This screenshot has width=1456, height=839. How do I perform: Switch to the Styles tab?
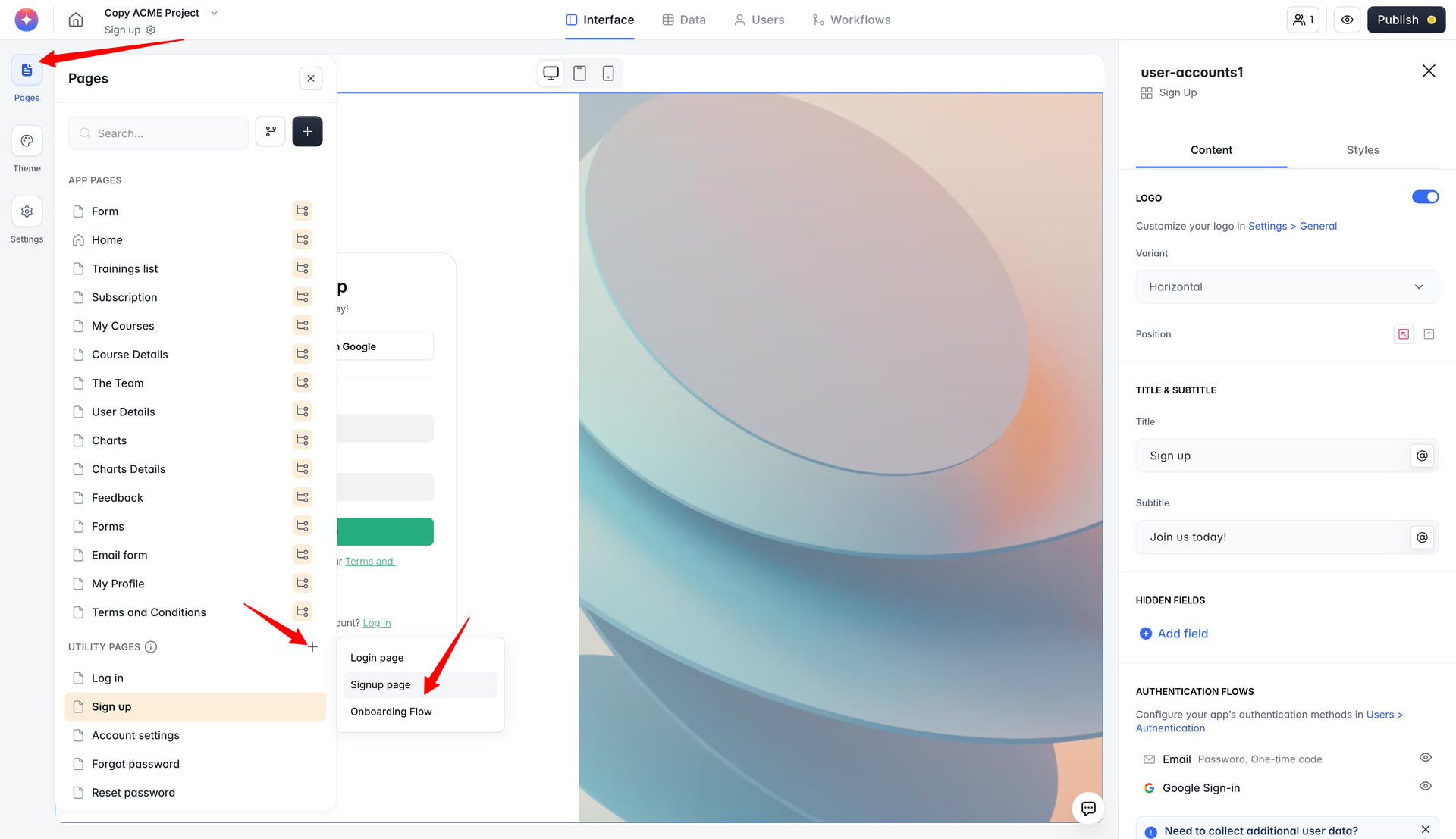[x=1362, y=150]
